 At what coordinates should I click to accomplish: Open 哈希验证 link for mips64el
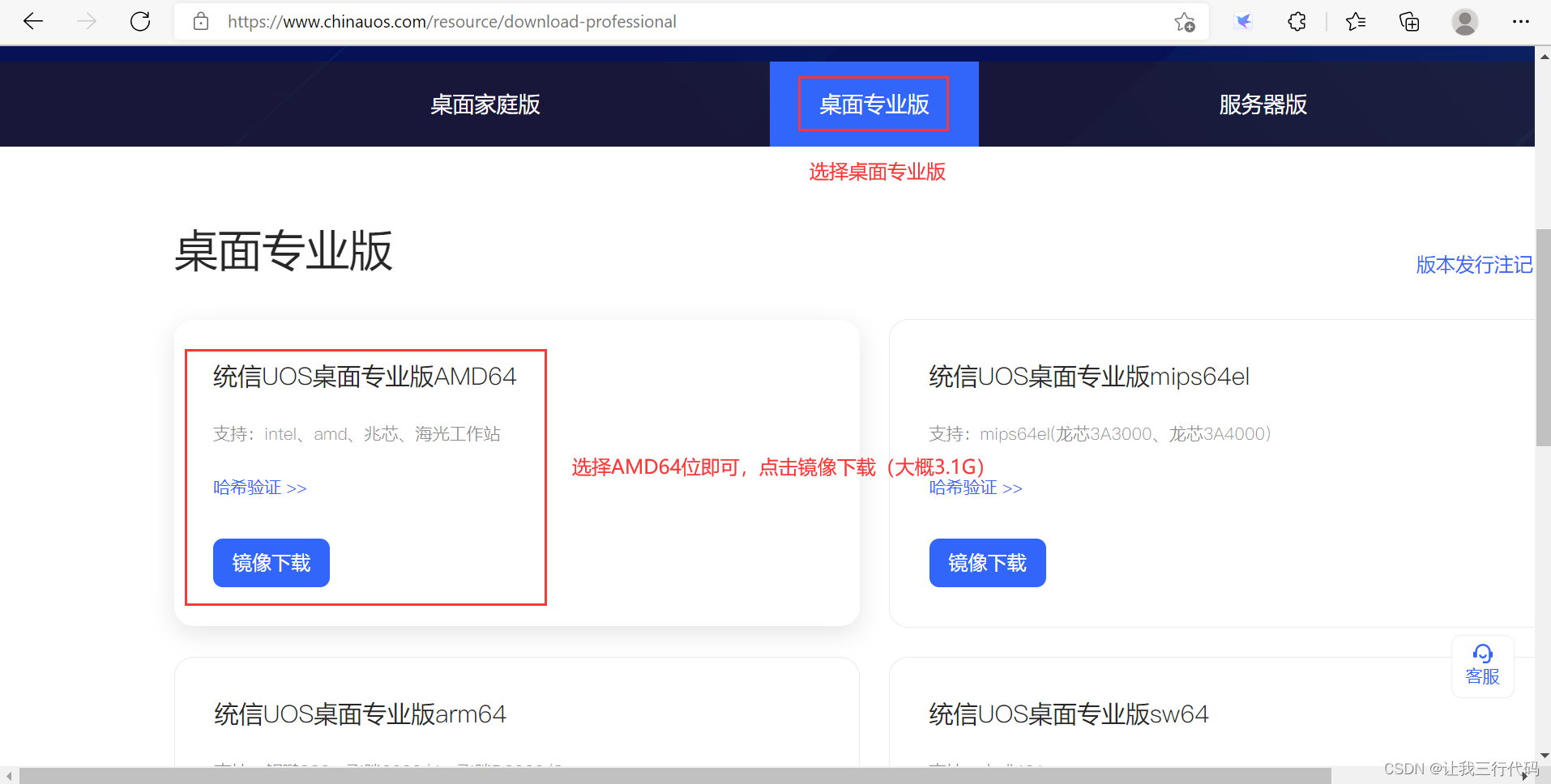[x=976, y=488]
